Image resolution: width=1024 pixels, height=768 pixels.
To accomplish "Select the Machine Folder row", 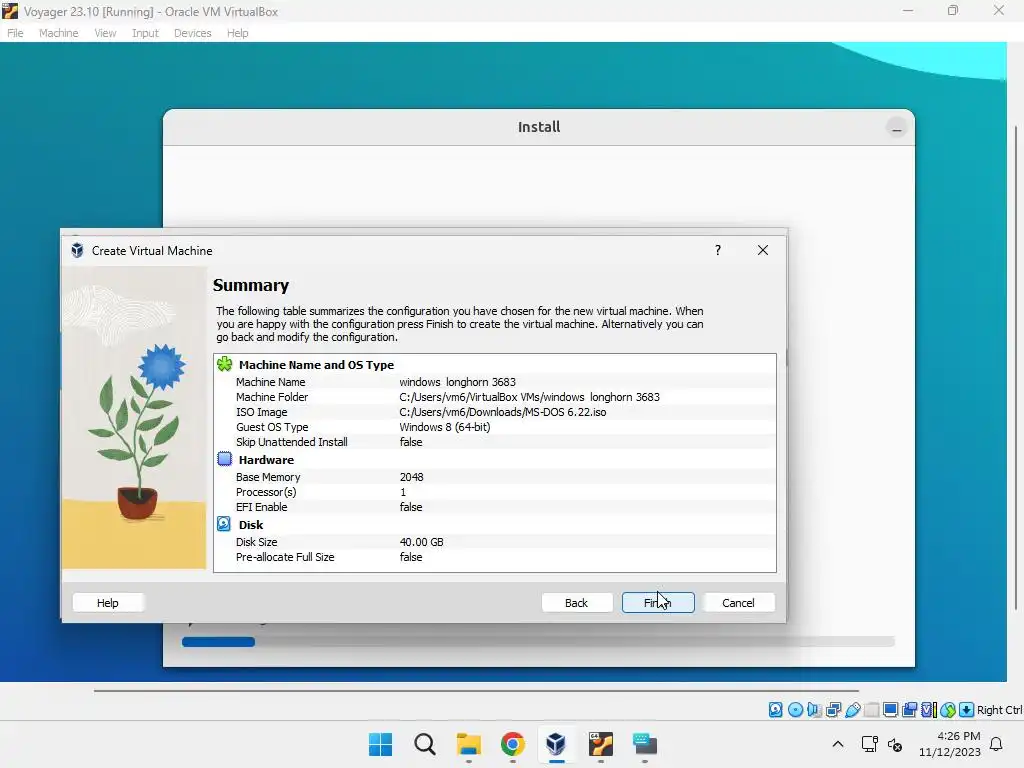I will 495,397.
